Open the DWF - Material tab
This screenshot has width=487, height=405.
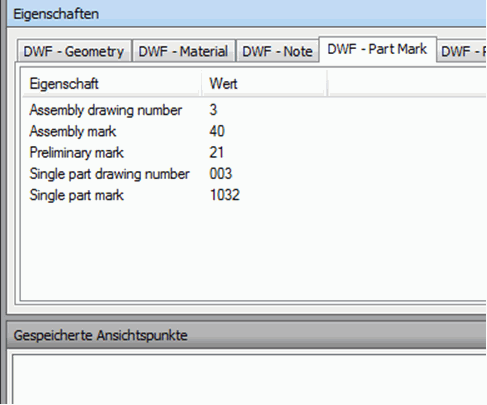click(184, 51)
